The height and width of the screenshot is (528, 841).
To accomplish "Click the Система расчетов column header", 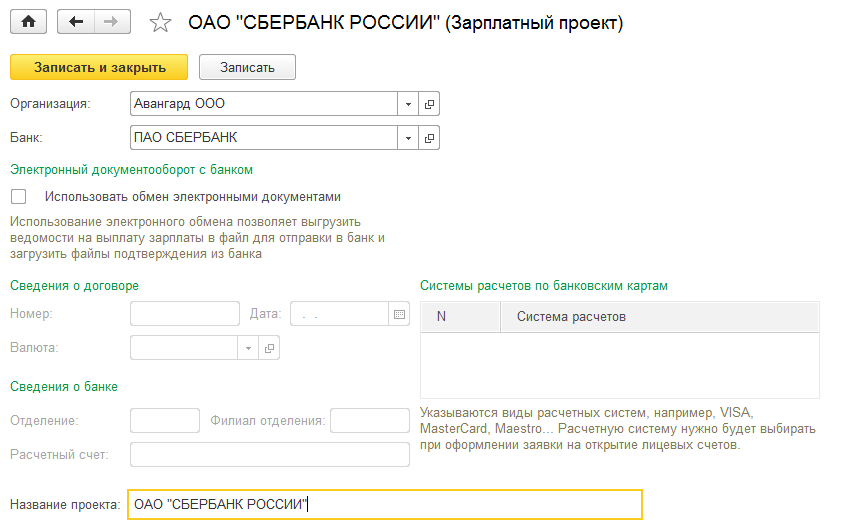I will point(660,317).
